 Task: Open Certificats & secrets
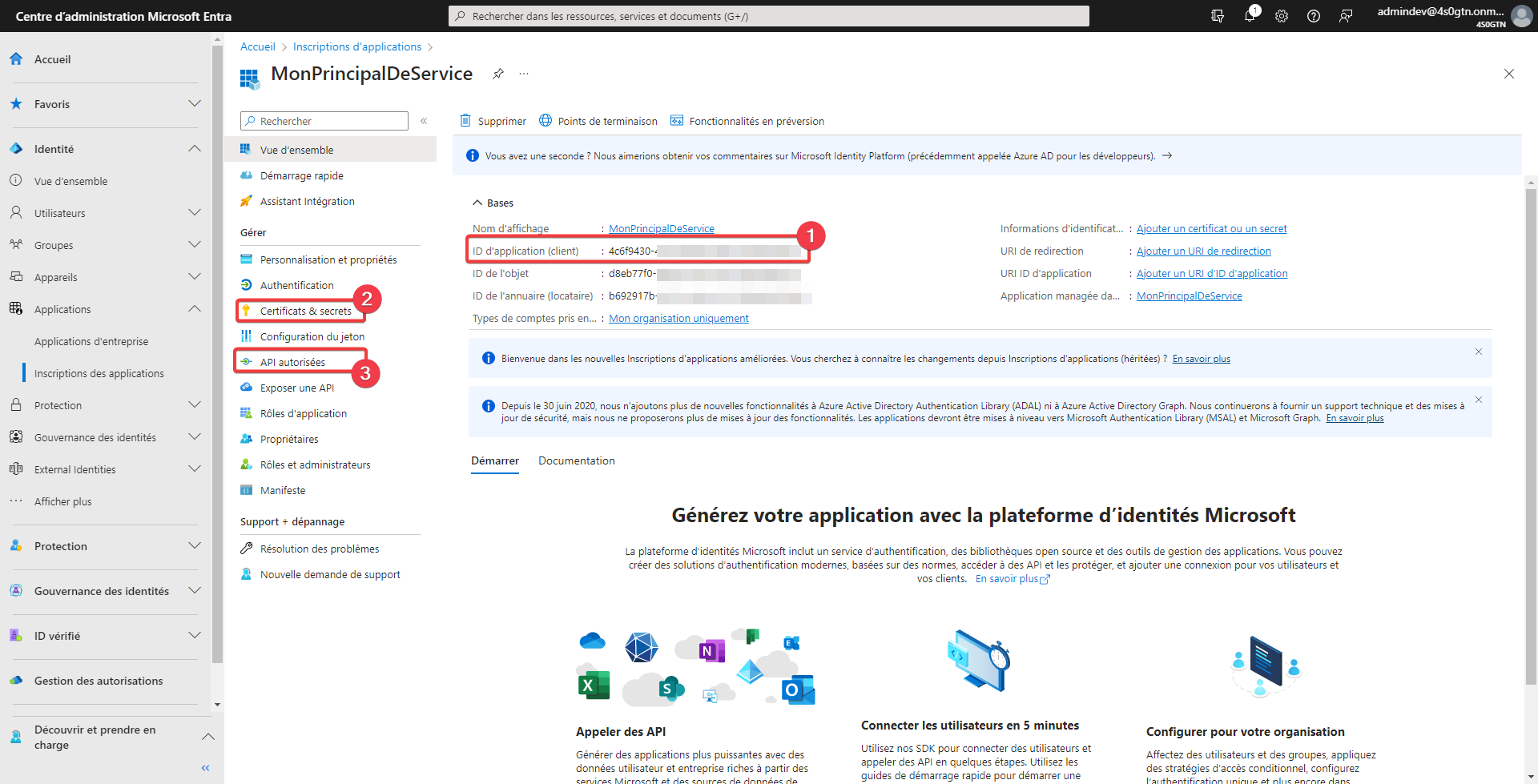[x=306, y=311]
